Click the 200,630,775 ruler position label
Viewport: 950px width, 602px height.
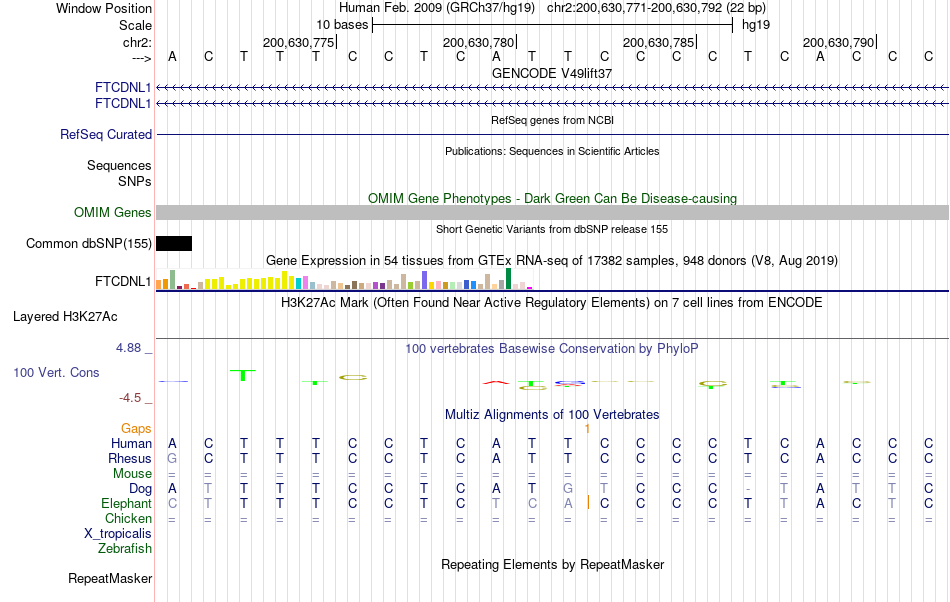click(x=299, y=42)
